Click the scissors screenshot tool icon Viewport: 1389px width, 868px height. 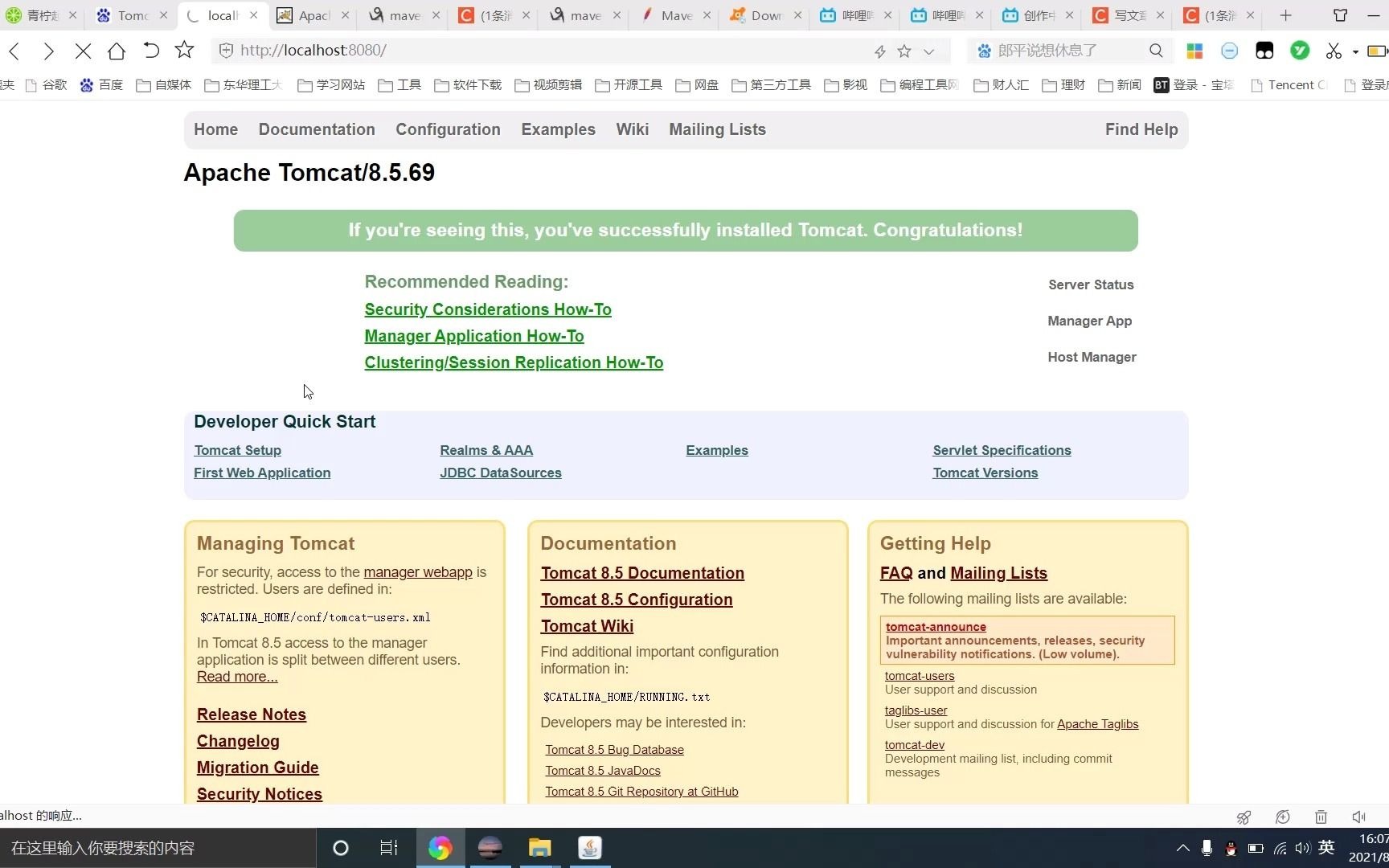[x=1334, y=51]
